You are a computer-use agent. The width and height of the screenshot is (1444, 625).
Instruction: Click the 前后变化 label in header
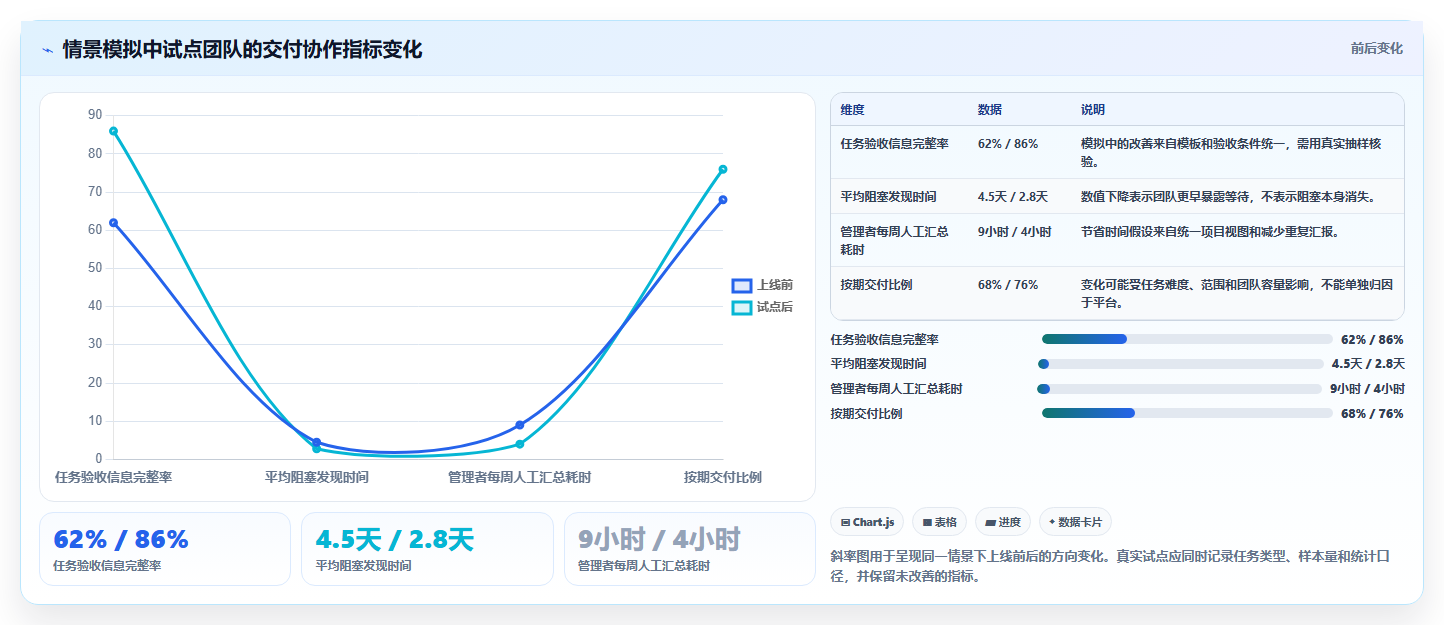coord(1376,48)
